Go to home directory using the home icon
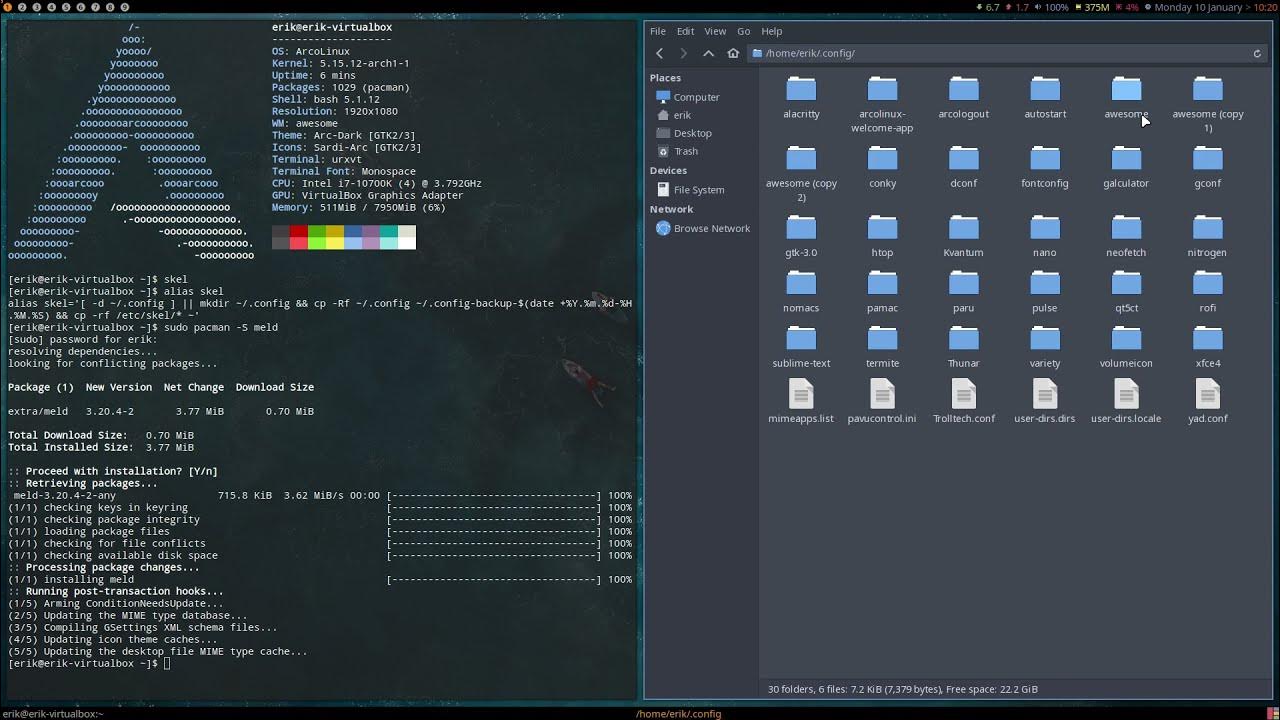The width and height of the screenshot is (1280, 720). tap(733, 53)
